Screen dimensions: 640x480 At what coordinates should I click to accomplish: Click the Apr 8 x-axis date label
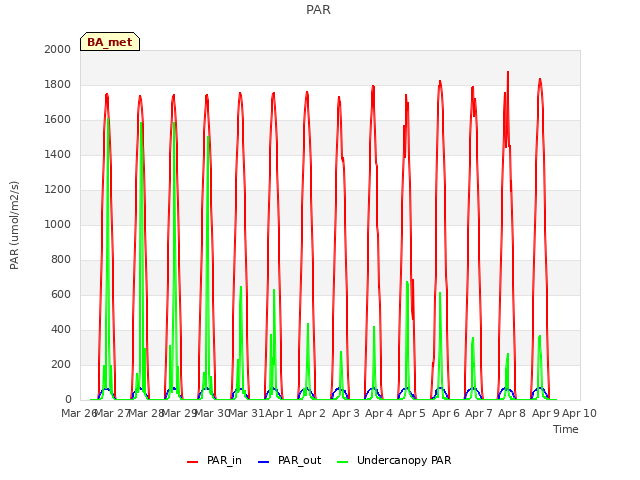click(512, 413)
